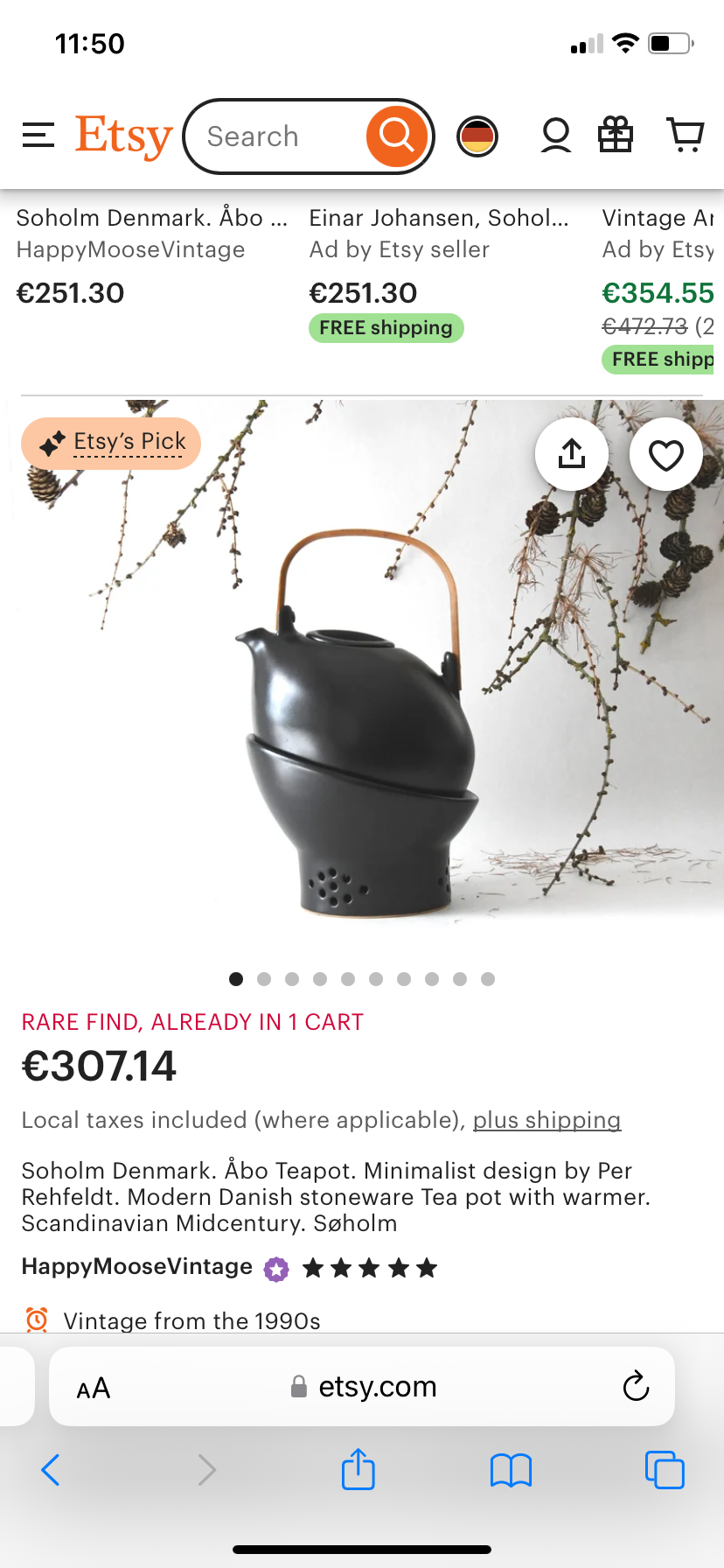Open the German flag region selector
The height and width of the screenshot is (1568, 724).
tap(477, 136)
